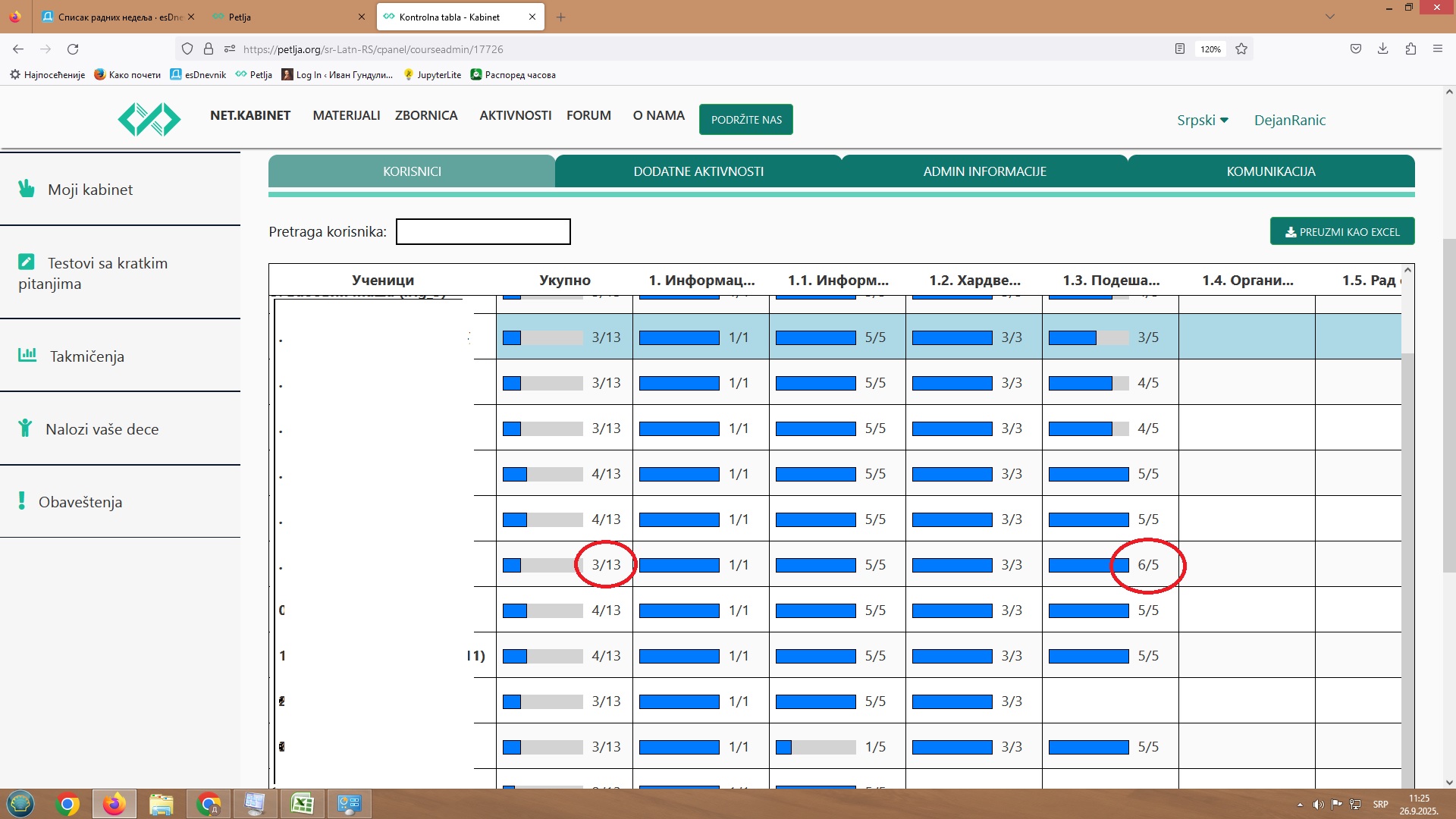Open the list all tabs chevron
Screen dimensions: 1456x819
coord(1330,17)
